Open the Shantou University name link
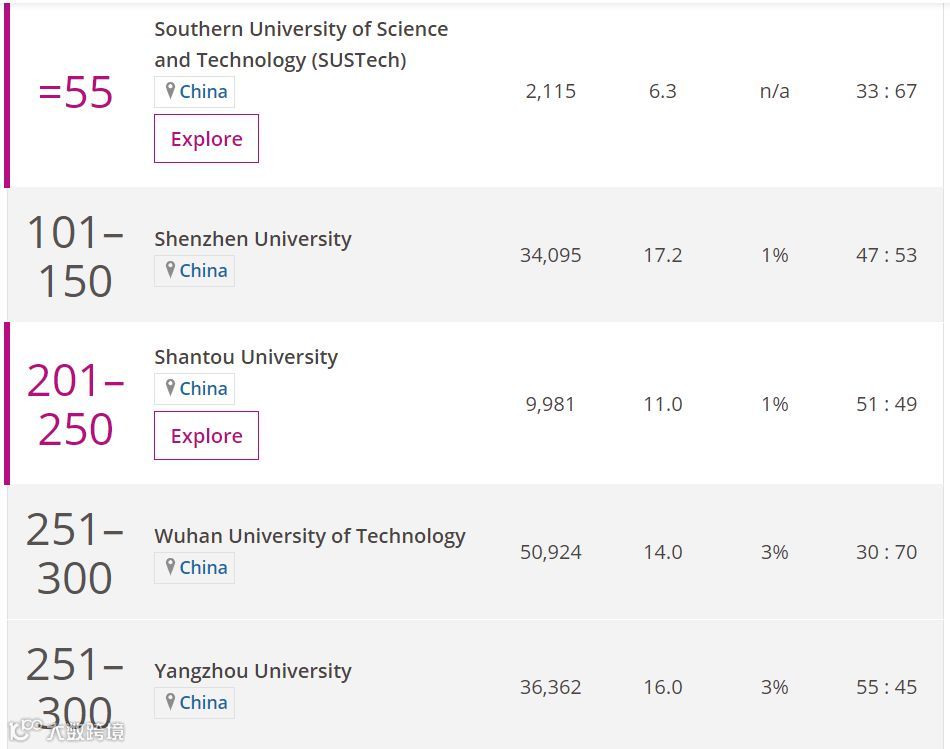 246,357
